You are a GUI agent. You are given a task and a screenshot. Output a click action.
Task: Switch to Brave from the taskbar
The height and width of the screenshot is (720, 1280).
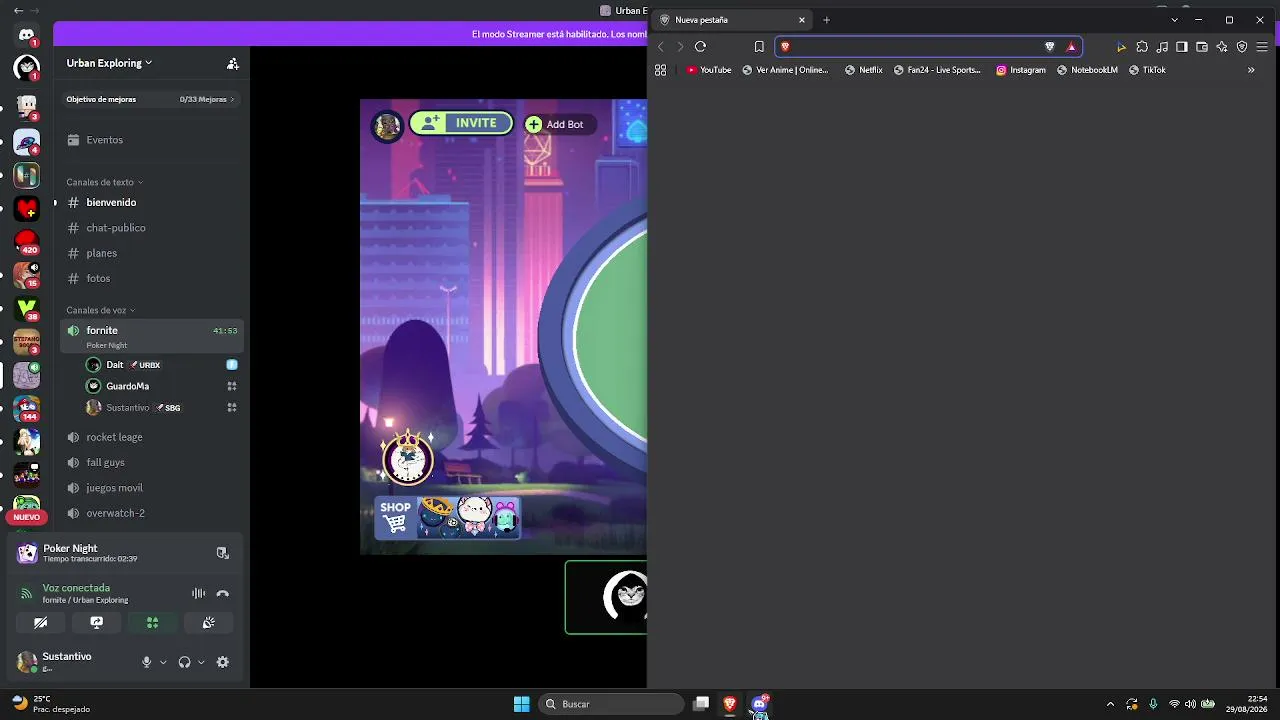coord(730,704)
